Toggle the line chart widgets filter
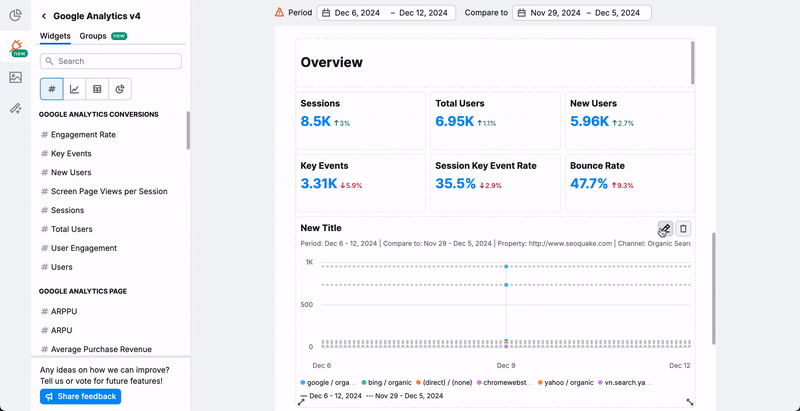 [74, 89]
